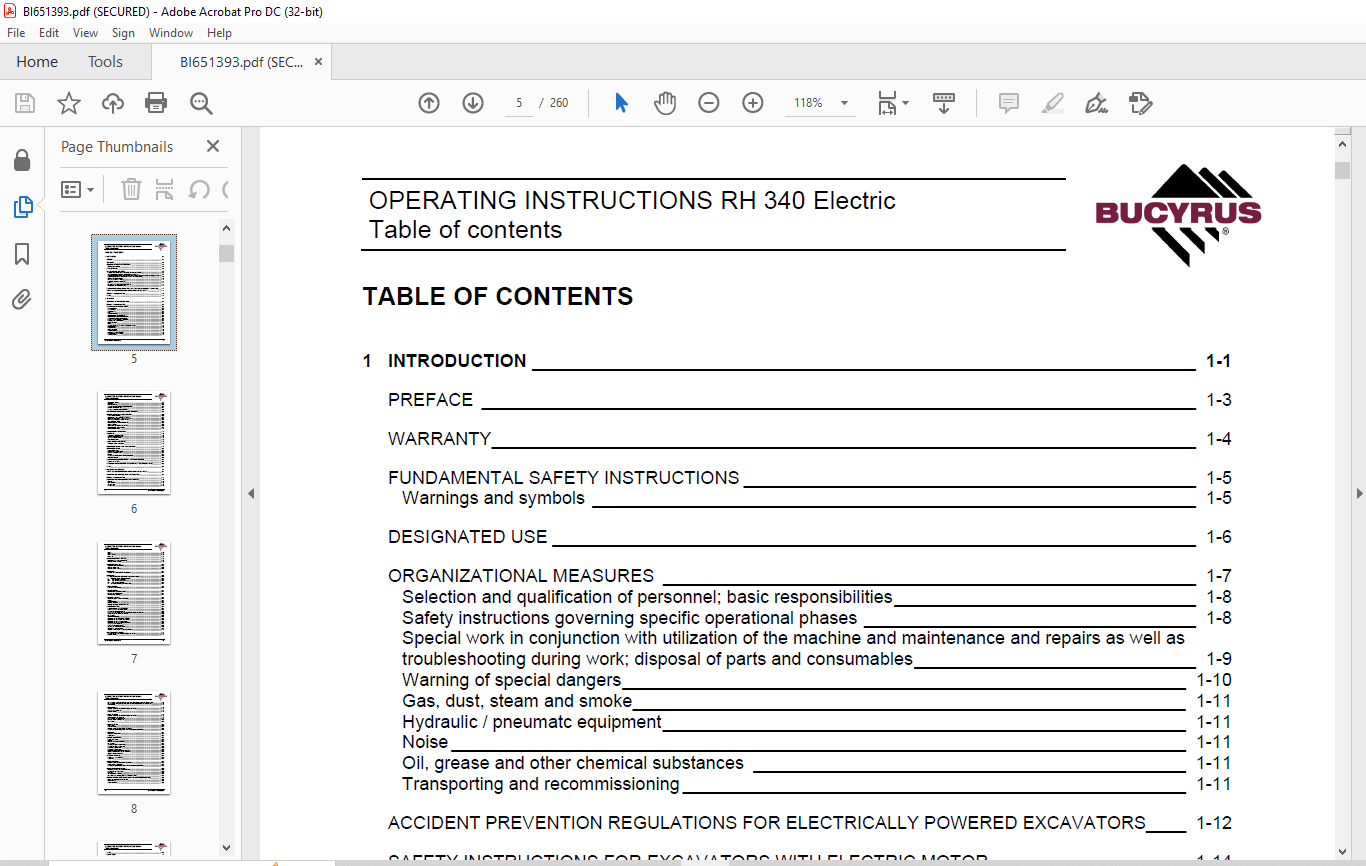Print the document with printer icon

[156, 103]
